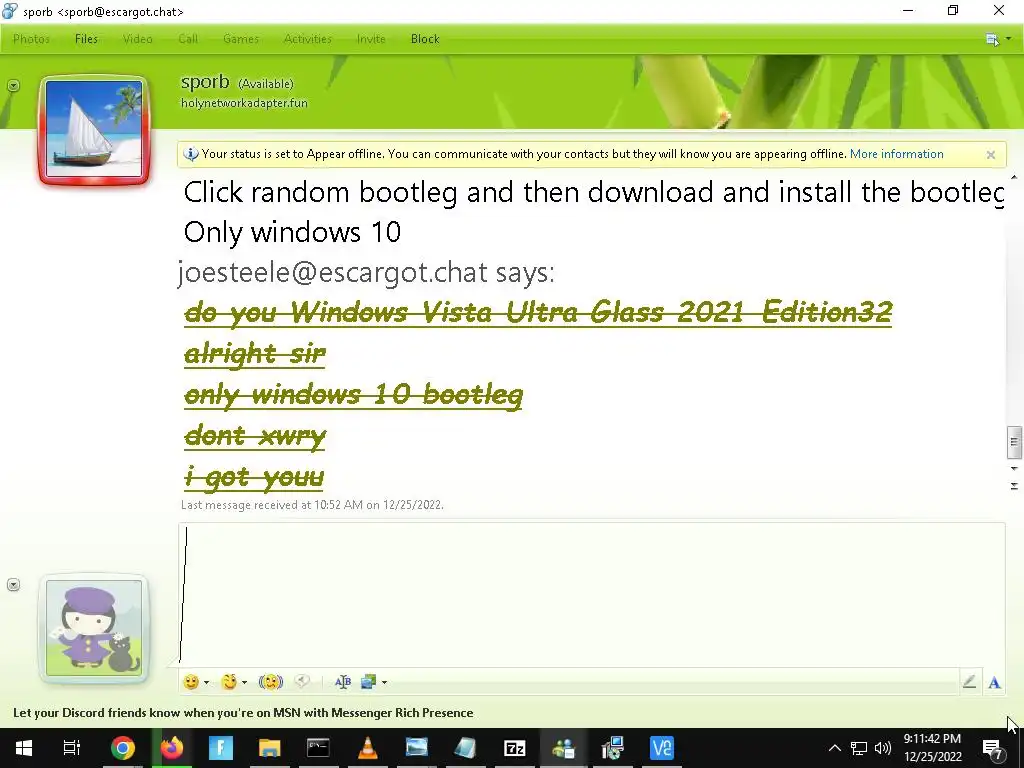Viewport: 1024px width, 768px height.
Task: Click inside the message input box
Action: pos(592,594)
